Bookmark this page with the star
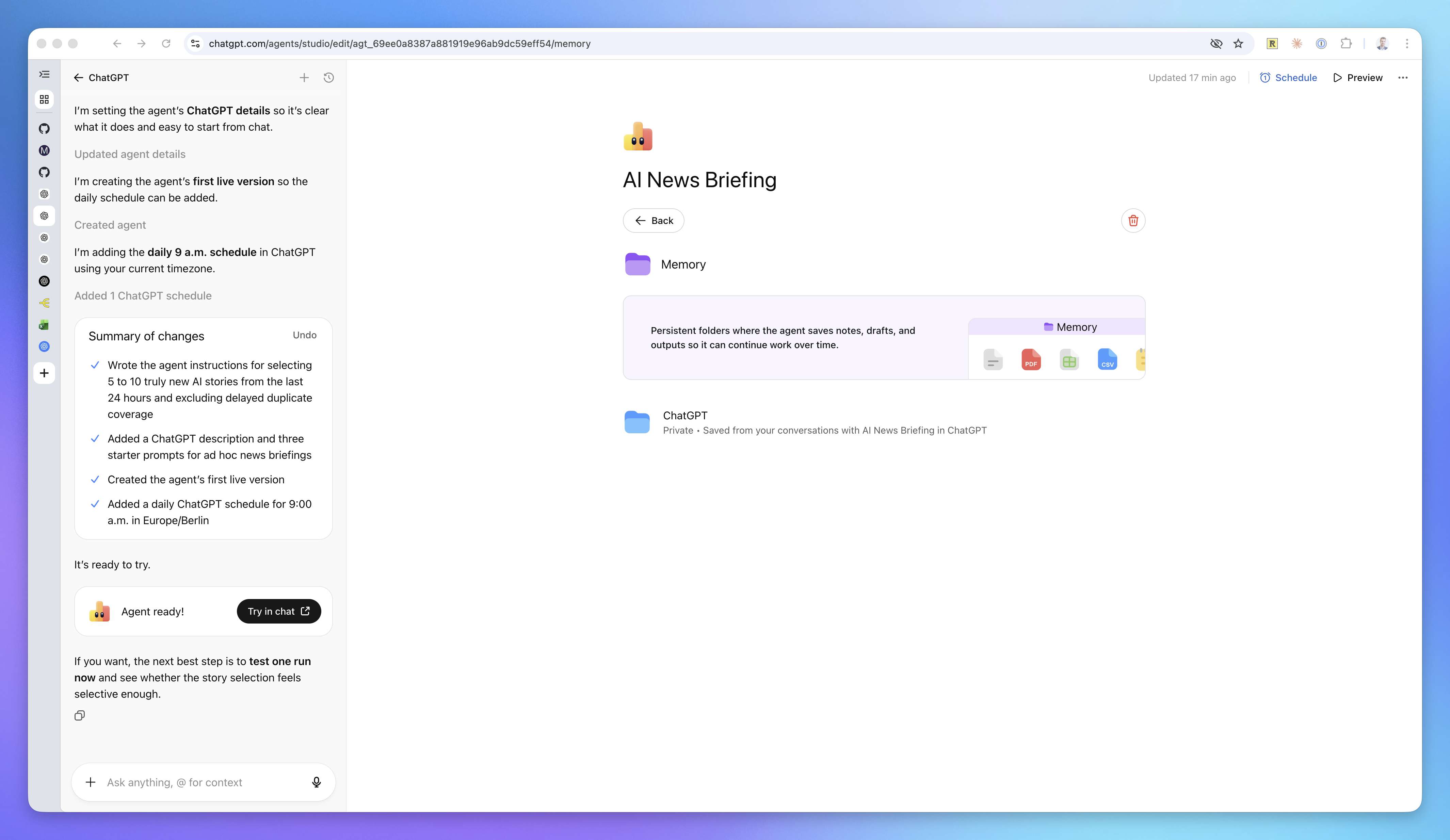This screenshot has width=1450, height=840. click(1238, 43)
